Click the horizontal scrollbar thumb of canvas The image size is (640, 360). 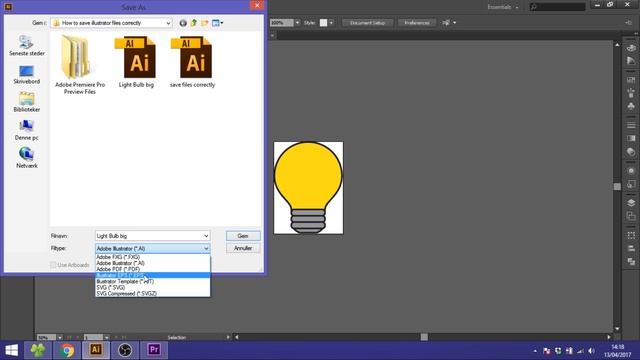424,337
